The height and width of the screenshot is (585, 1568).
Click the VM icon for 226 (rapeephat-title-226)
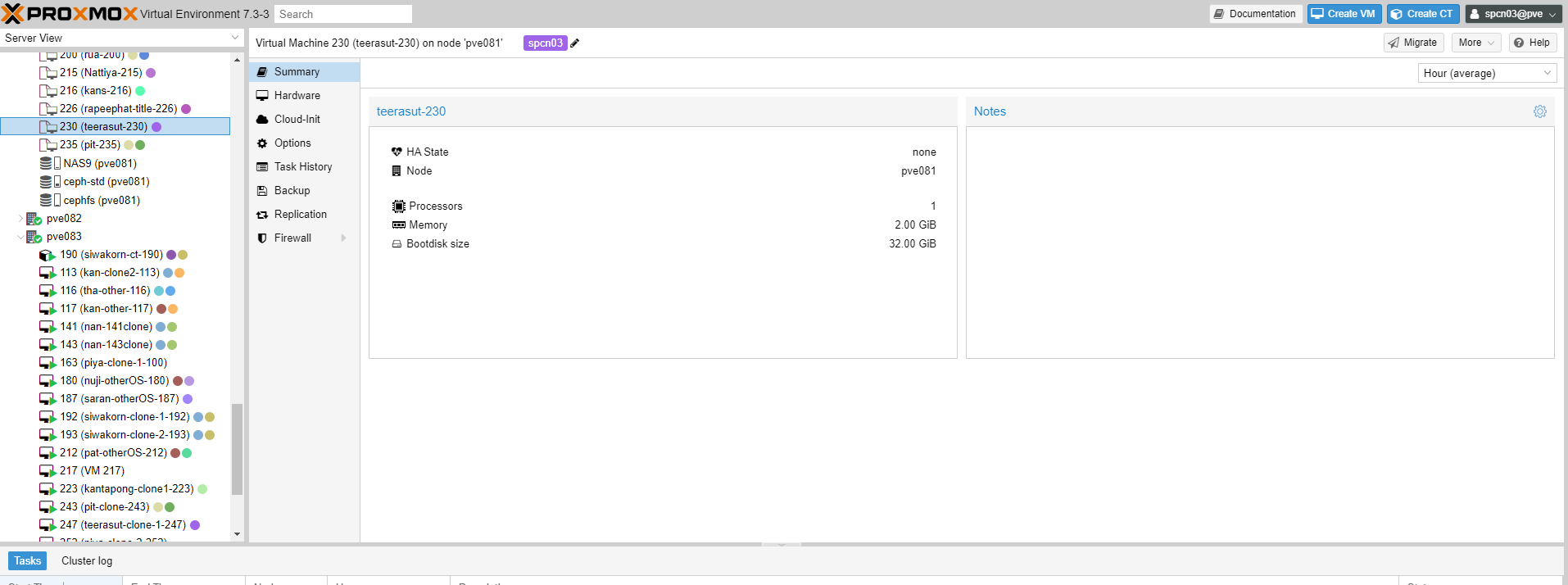(x=48, y=109)
